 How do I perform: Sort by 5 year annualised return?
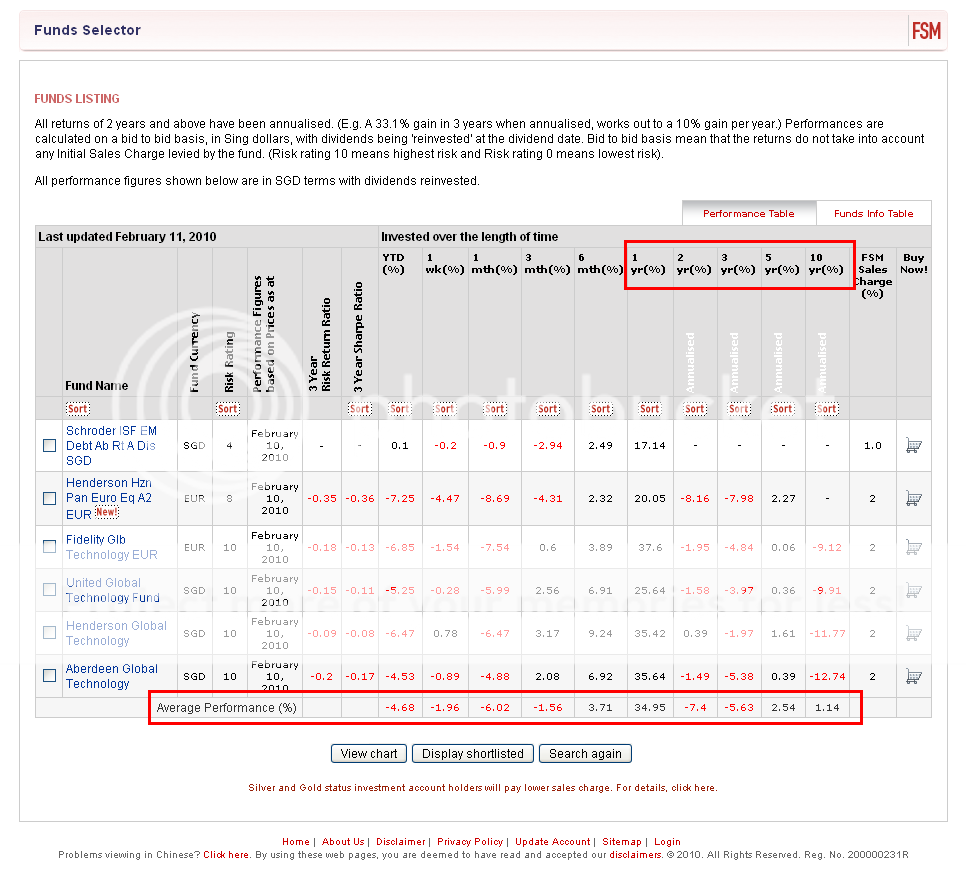(783, 409)
